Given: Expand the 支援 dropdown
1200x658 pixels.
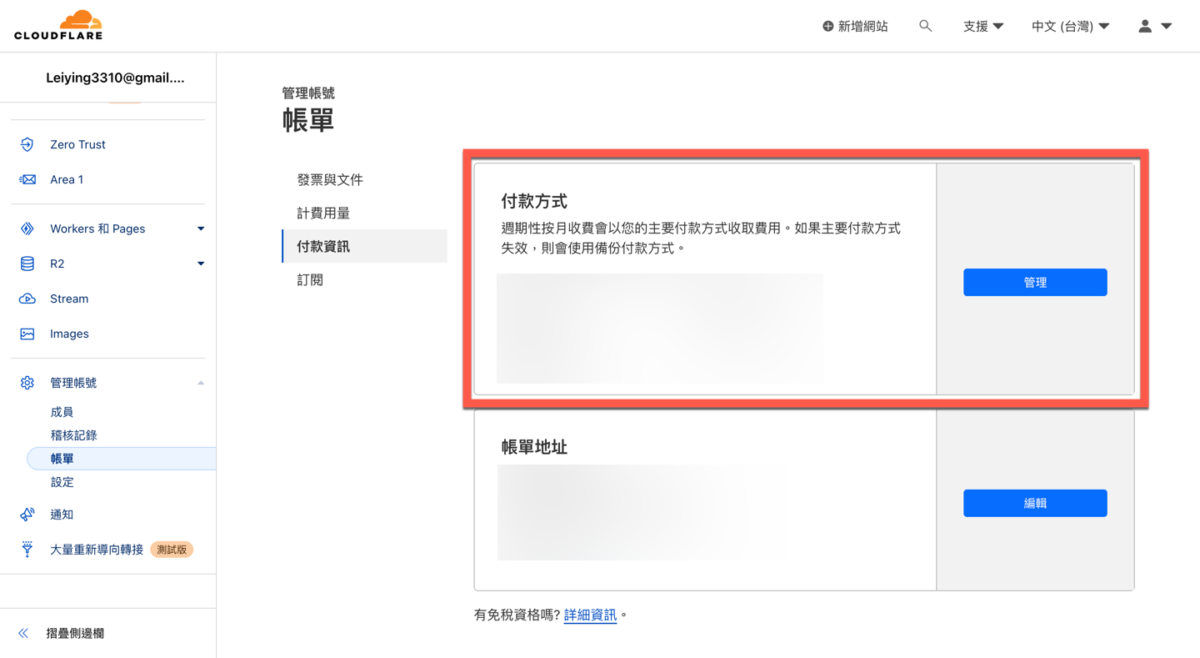Looking at the screenshot, I should click(x=983, y=26).
